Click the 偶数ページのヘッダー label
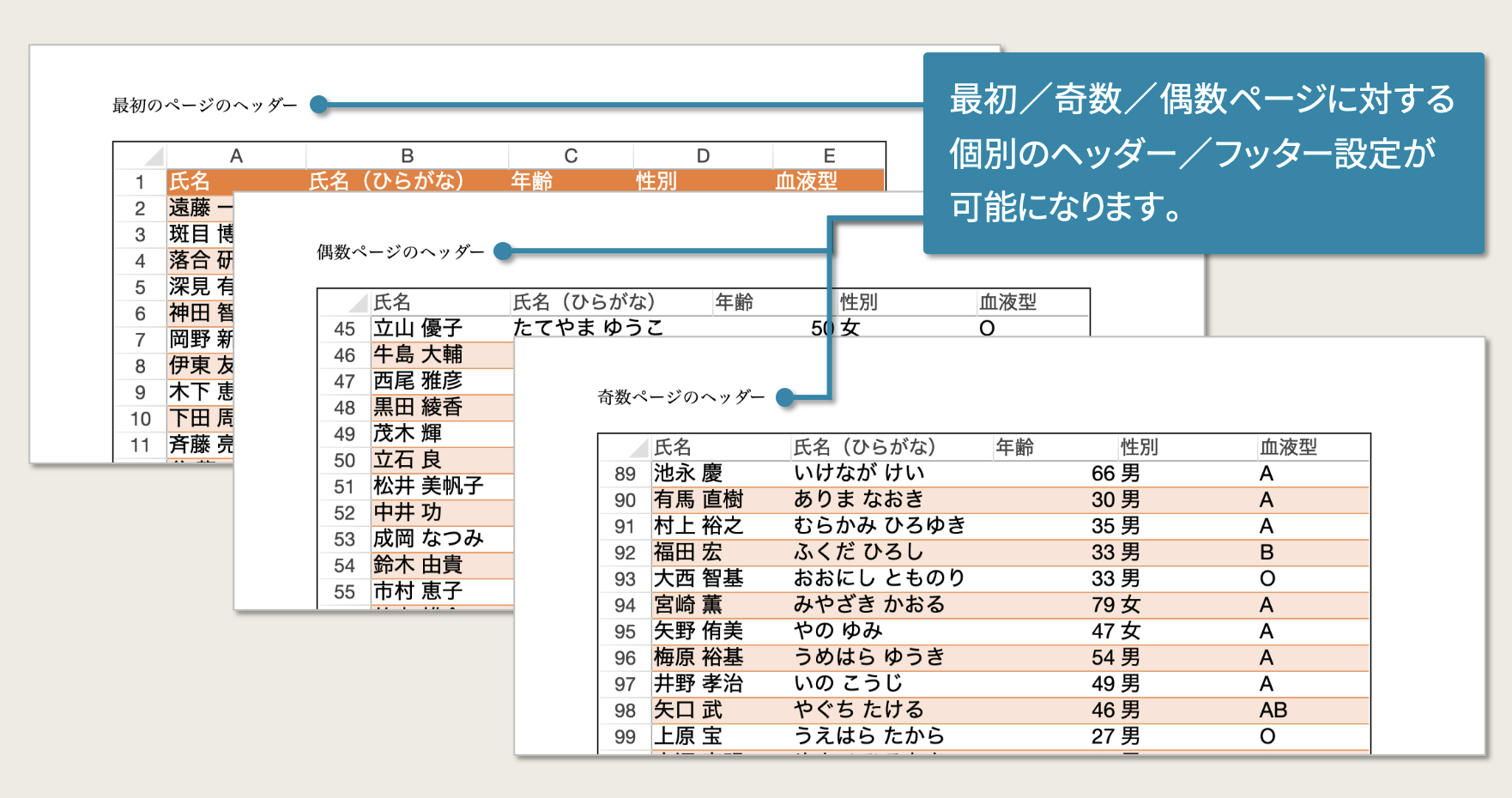The width and height of the screenshot is (1512, 798). pos(400,251)
